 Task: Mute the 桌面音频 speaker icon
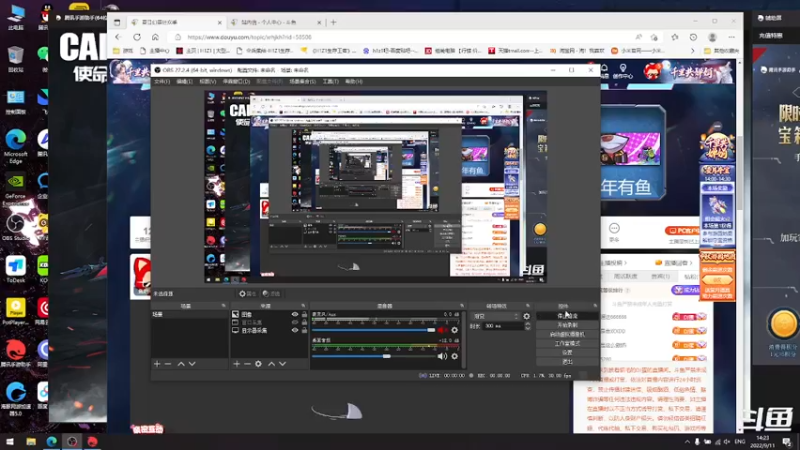[x=442, y=356]
